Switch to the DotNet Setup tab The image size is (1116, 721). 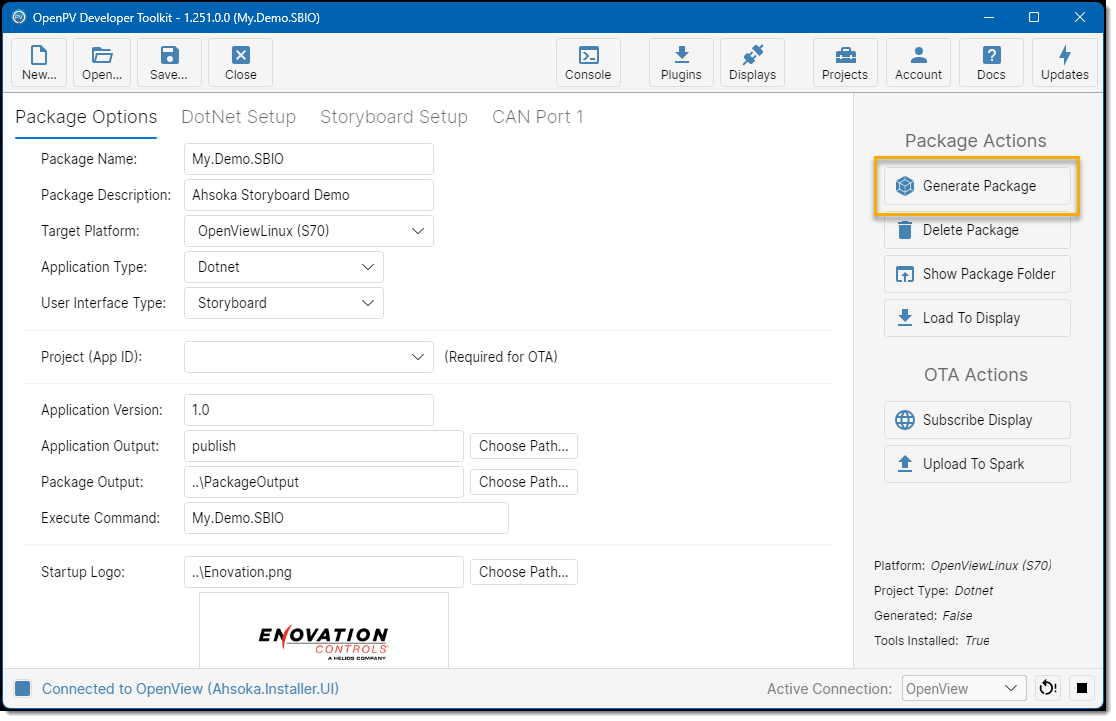pyautogui.click(x=238, y=117)
